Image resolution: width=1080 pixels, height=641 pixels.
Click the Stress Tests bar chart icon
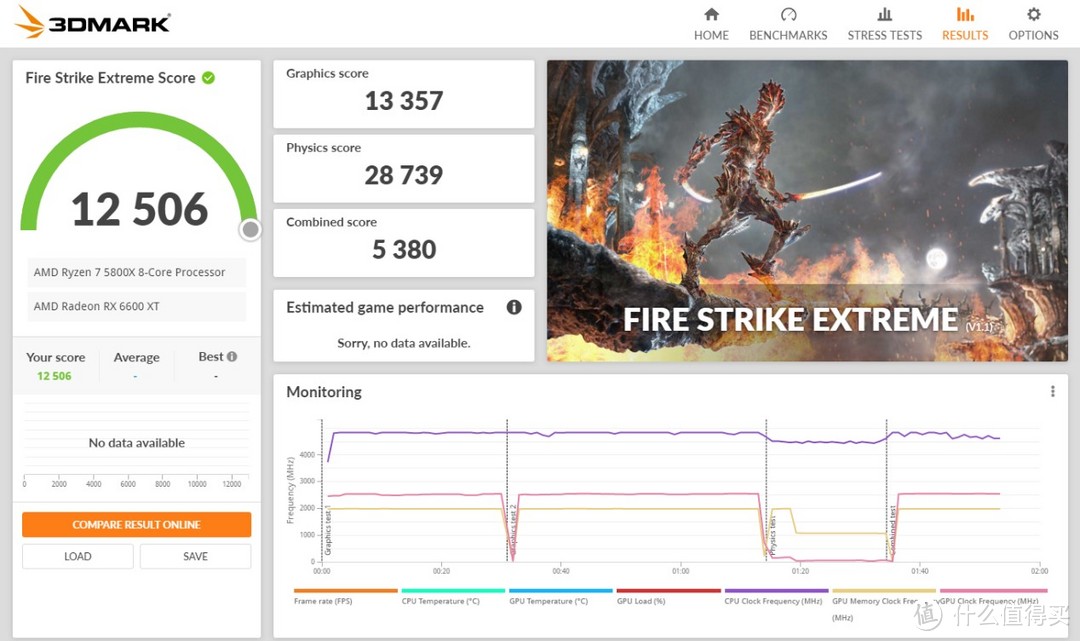(884, 14)
